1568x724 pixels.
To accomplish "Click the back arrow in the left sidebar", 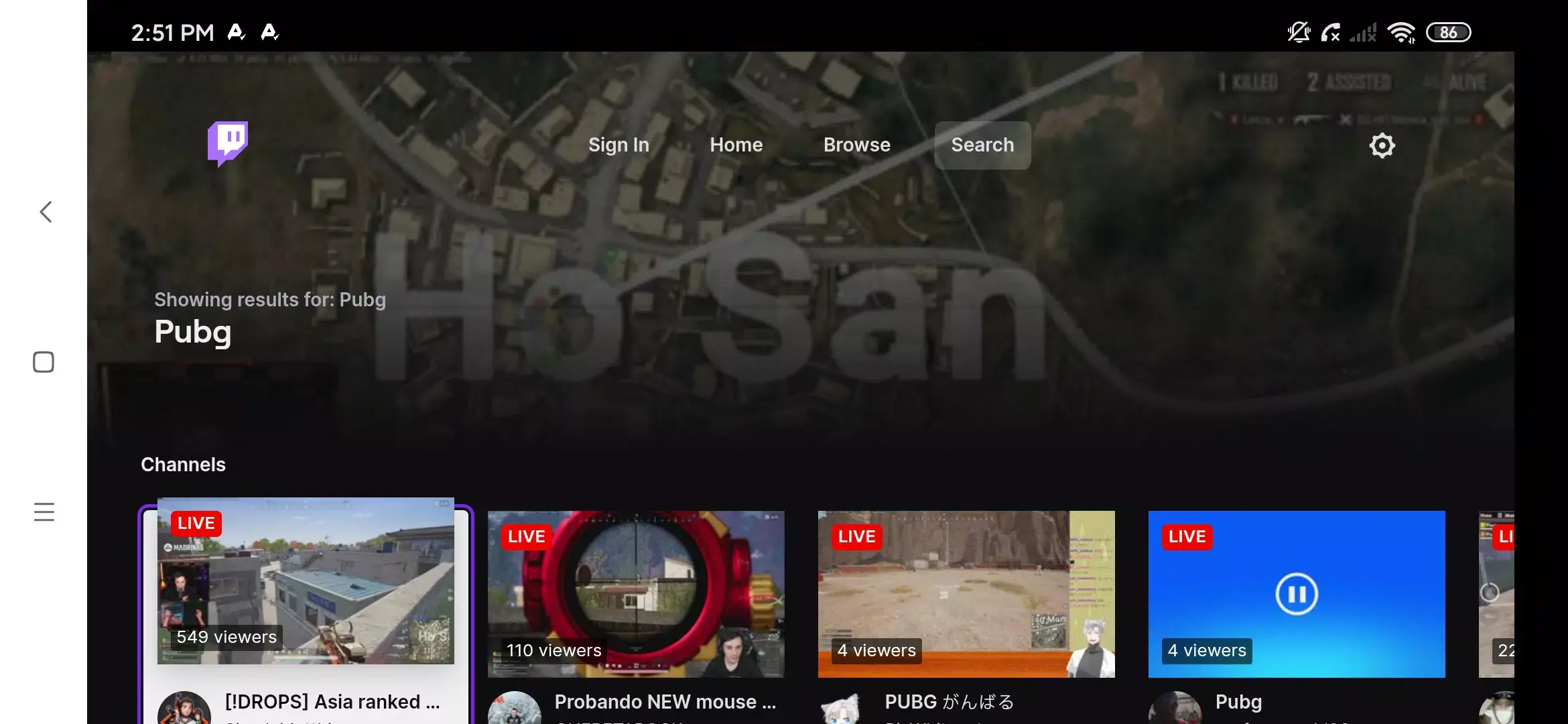I will (44, 211).
